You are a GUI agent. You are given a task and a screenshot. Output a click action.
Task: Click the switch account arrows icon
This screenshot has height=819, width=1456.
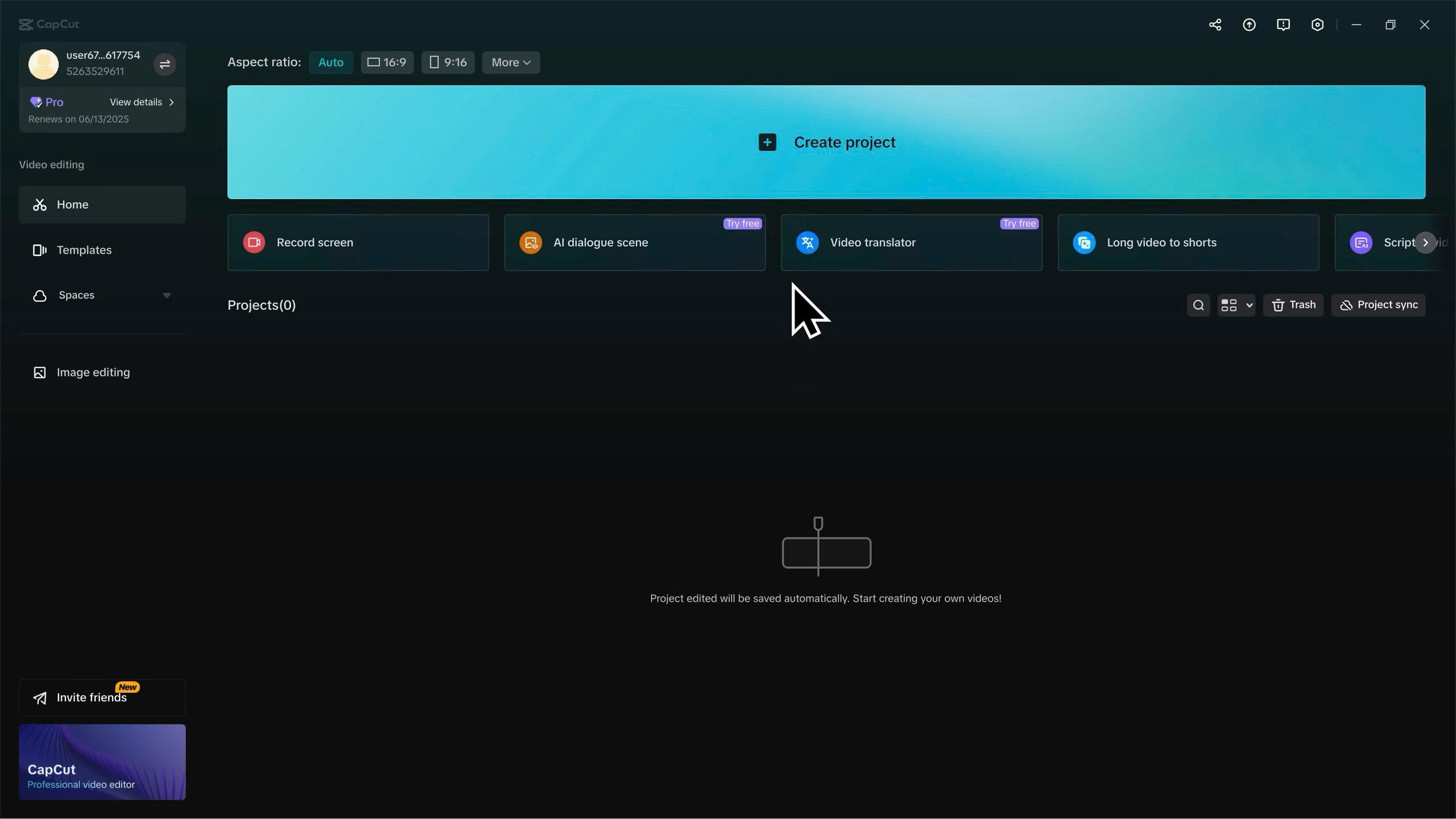click(165, 64)
